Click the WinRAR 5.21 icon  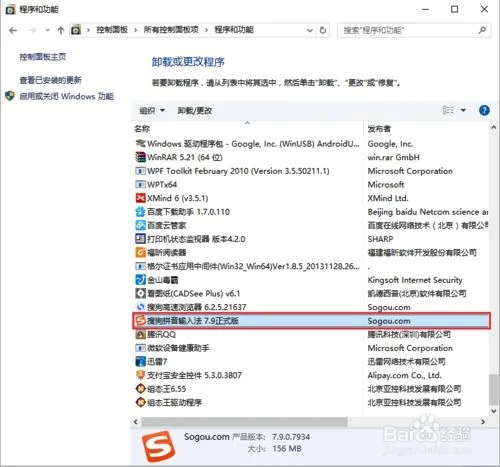click(x=140, y=157)
